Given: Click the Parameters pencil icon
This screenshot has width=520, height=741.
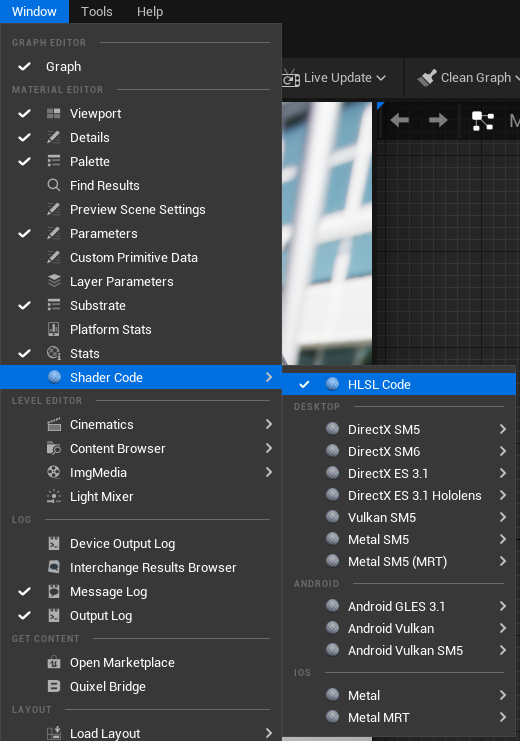Looking at the screenshot, I should pos(53,233).
